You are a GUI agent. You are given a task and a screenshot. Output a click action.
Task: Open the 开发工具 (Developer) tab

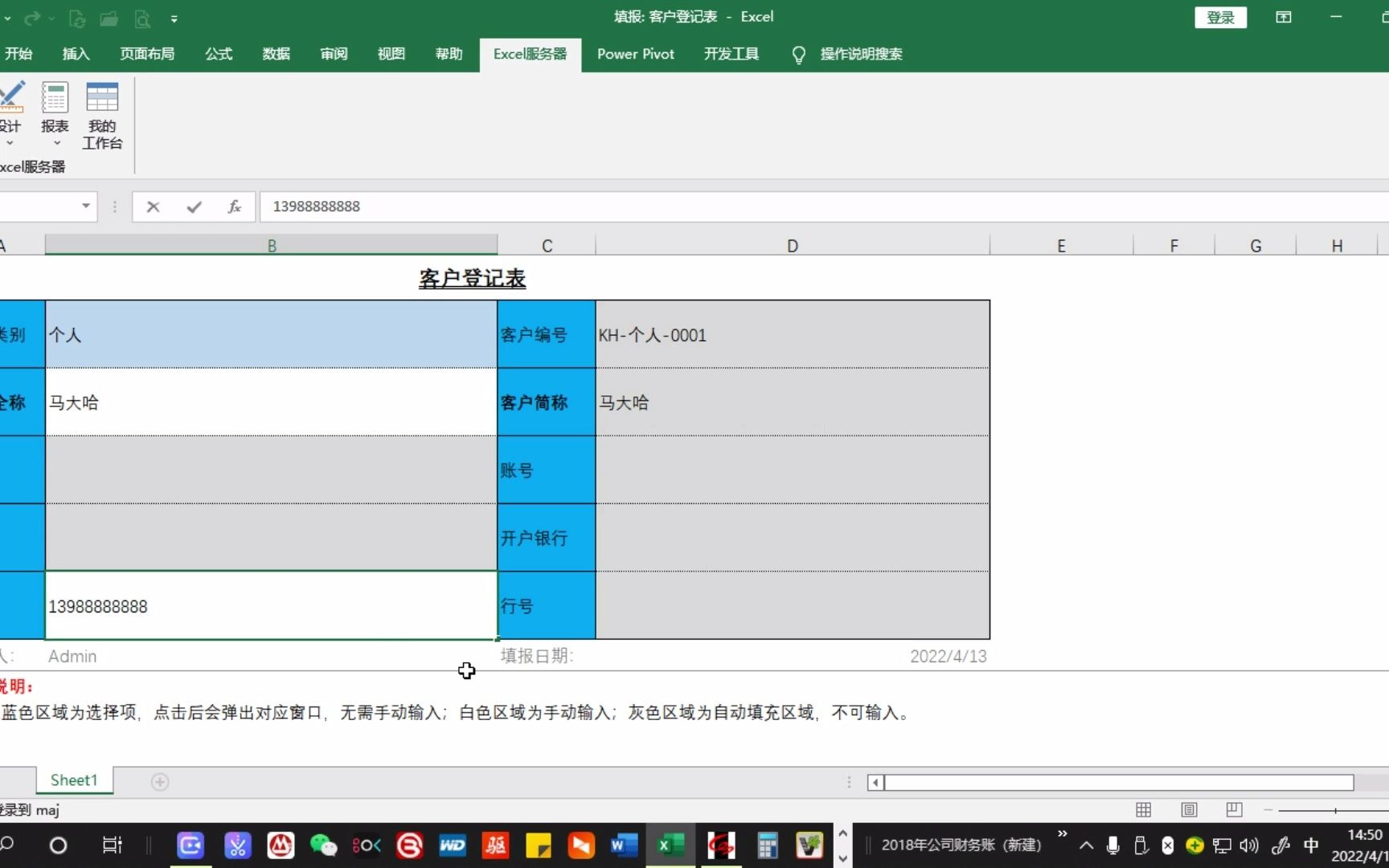pos(731,54)
